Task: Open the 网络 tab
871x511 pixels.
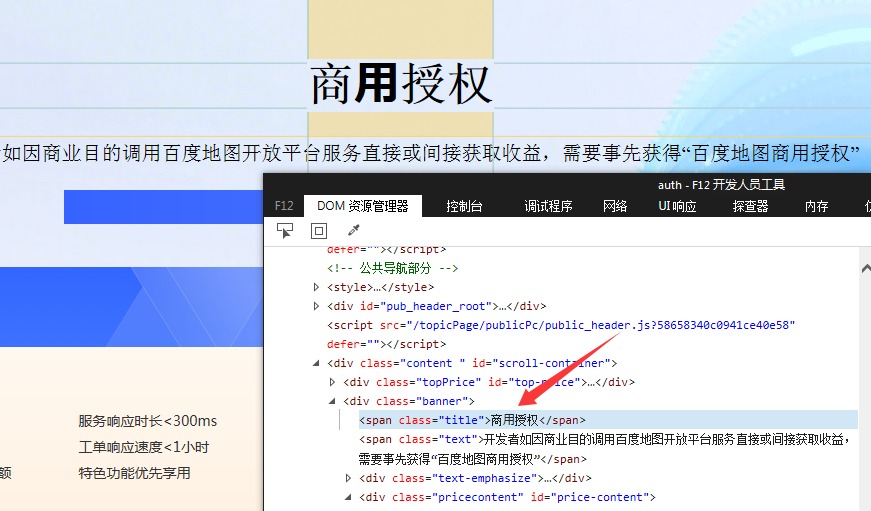Action: 615,207
